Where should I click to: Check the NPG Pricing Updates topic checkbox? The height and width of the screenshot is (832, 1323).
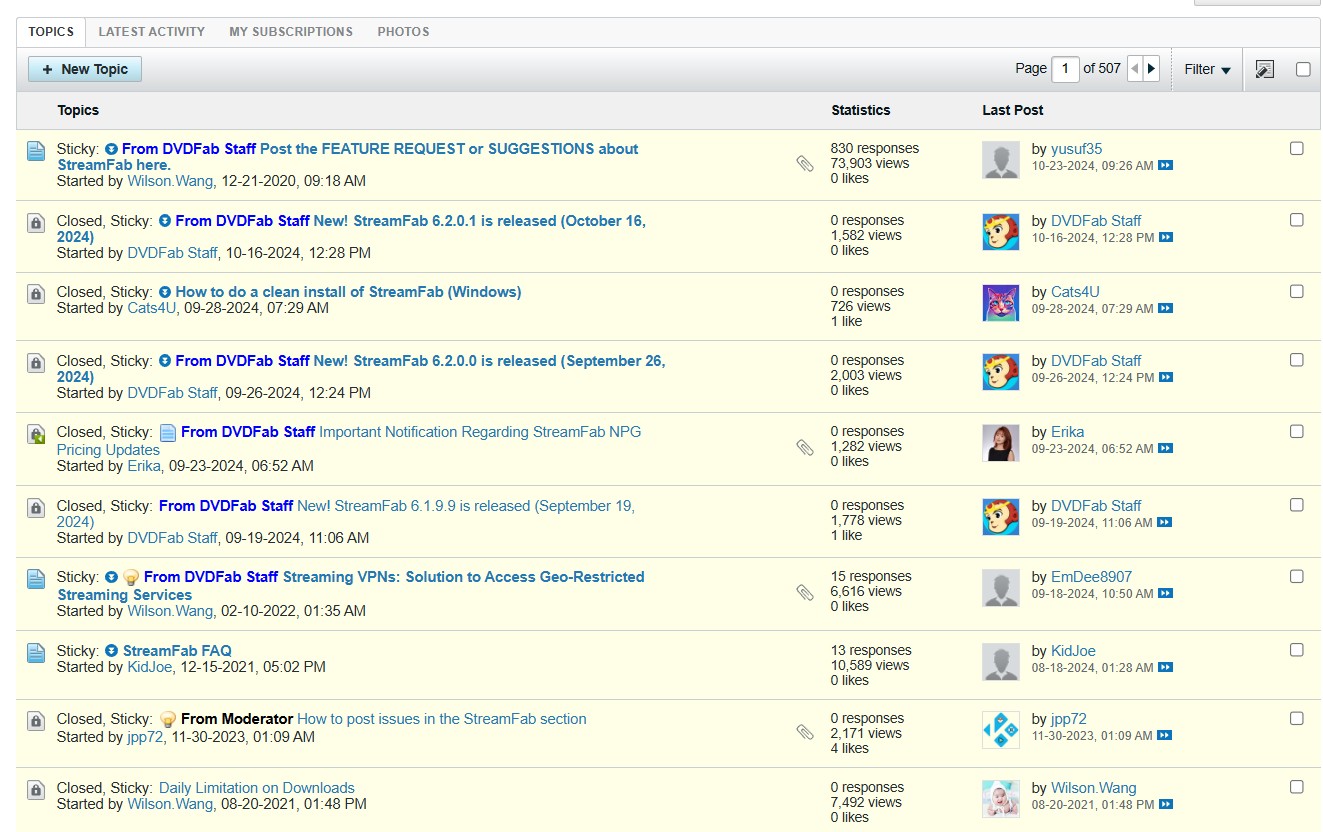(x=1297, y=432)
